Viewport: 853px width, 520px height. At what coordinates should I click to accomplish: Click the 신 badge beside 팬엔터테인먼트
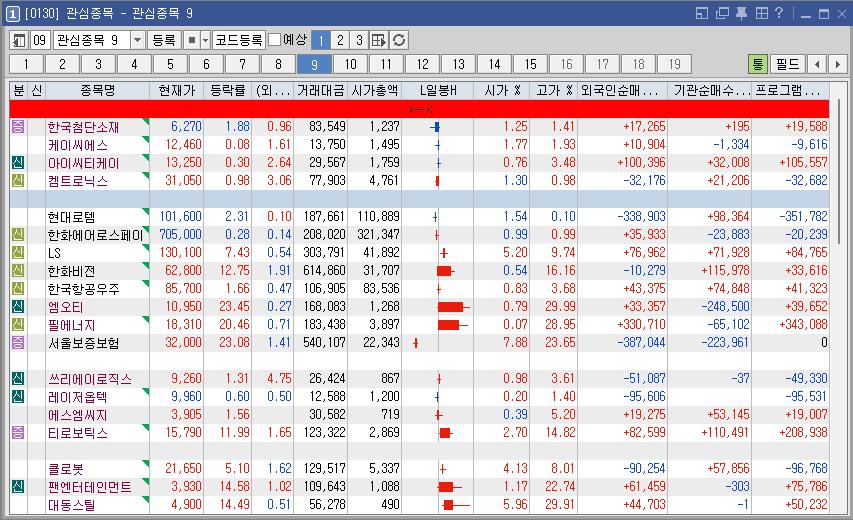click(18, 486)
